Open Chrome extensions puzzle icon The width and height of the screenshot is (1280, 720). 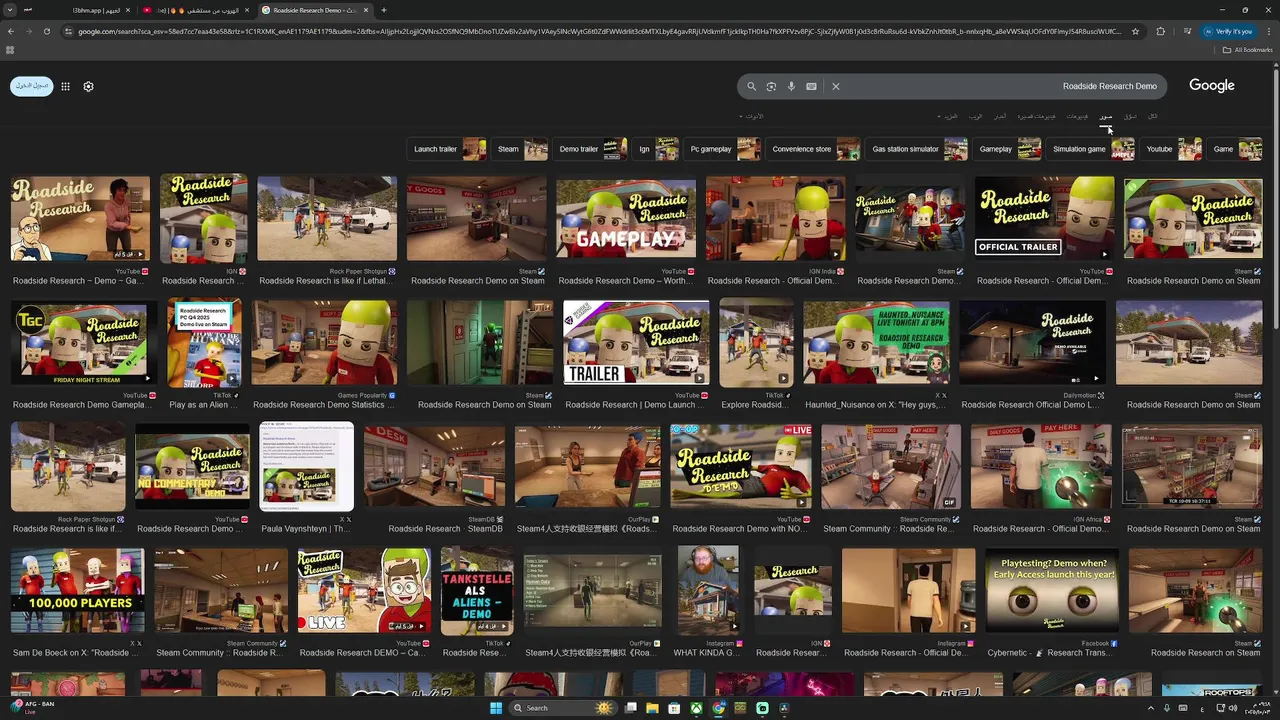tap(1160, 31)
